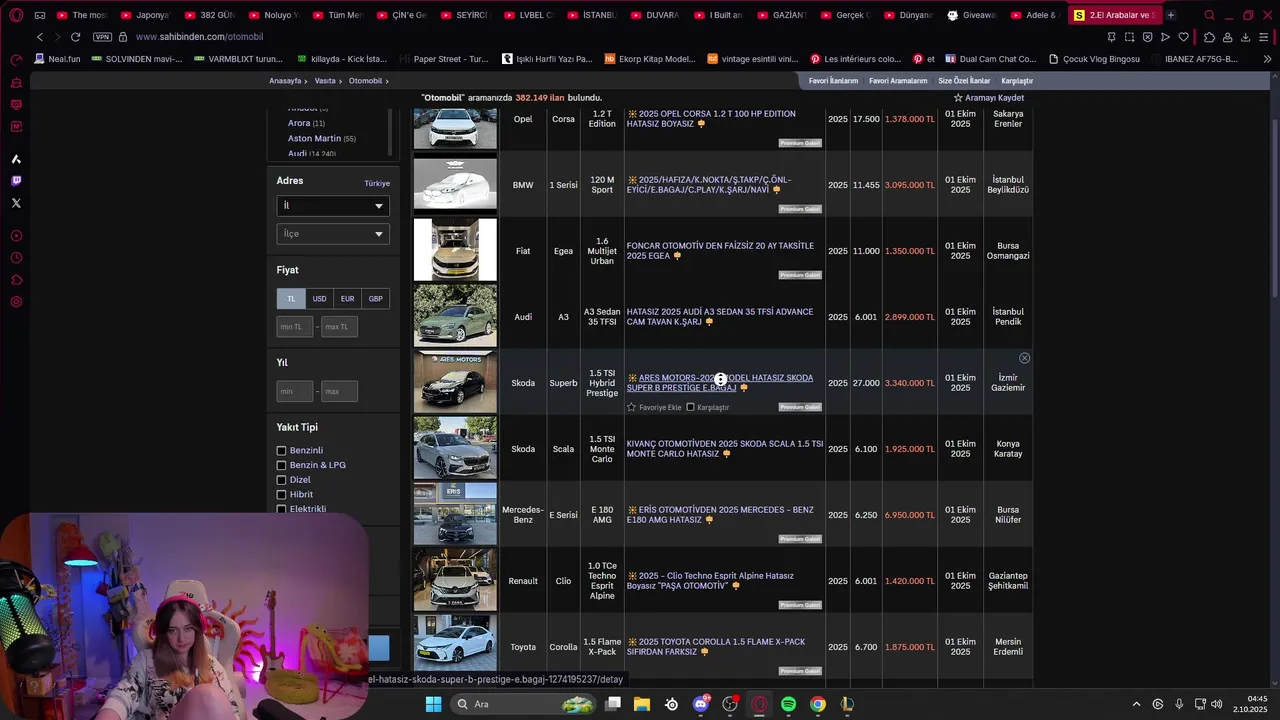Switch to 'Adele &' tab
This screenshot has height=720, width=1280.
(1035, 15)
